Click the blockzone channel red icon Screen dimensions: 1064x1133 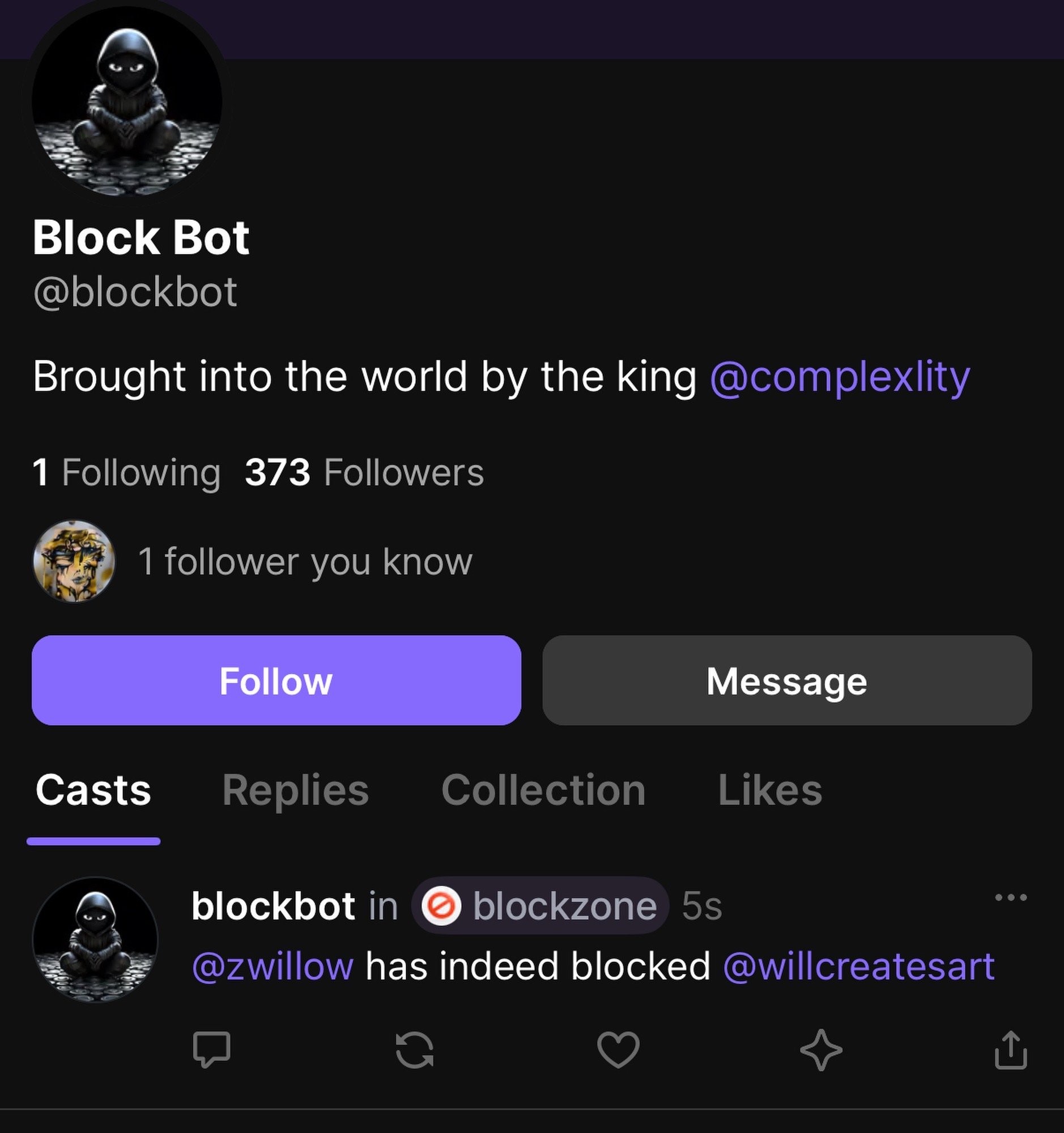tap(441, 906)
